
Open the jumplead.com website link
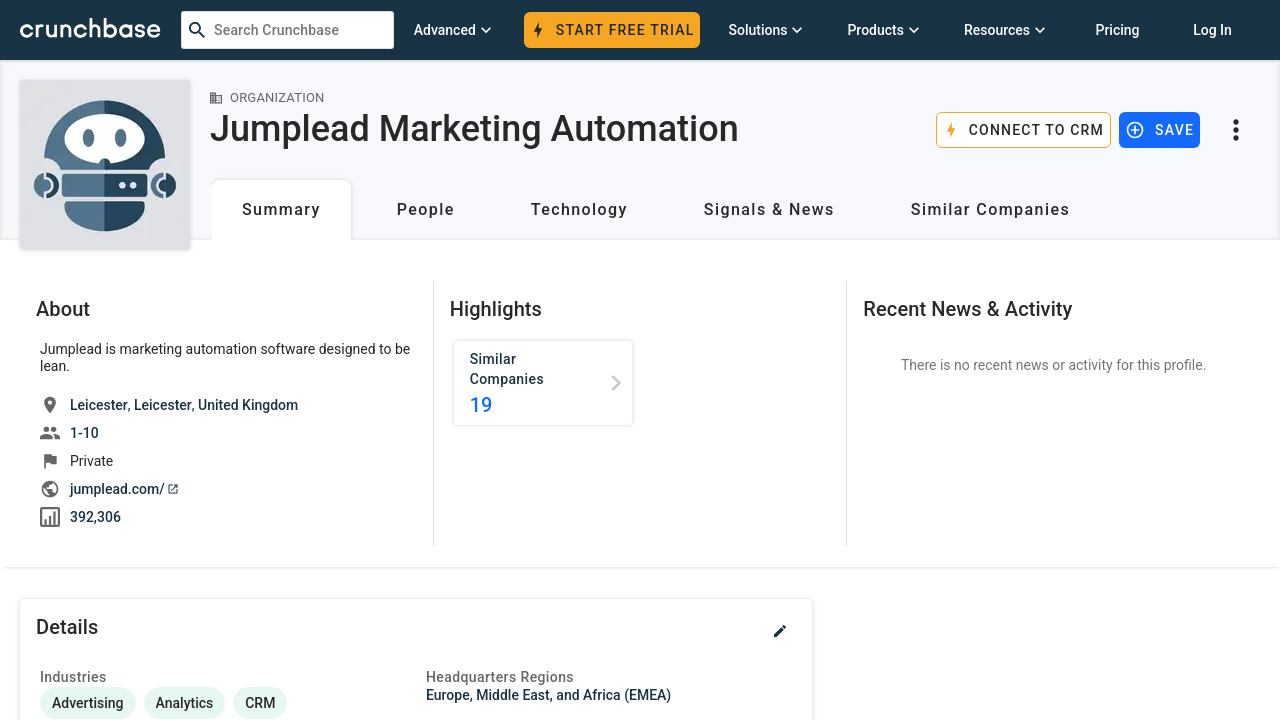pyautogui.click(x=117, y=489)
